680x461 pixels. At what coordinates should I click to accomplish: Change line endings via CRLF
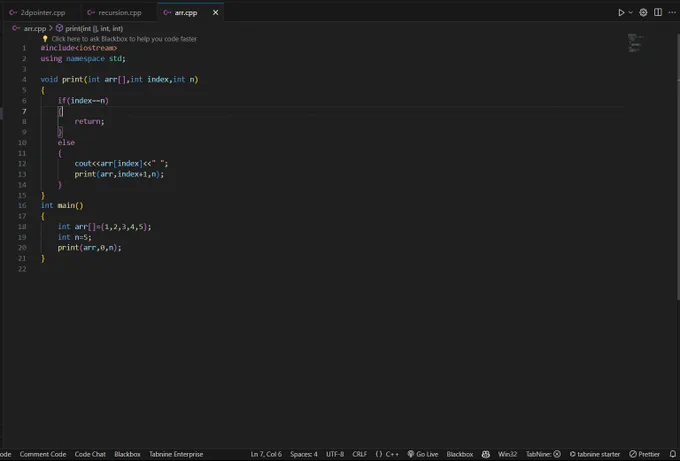point(360,454)
